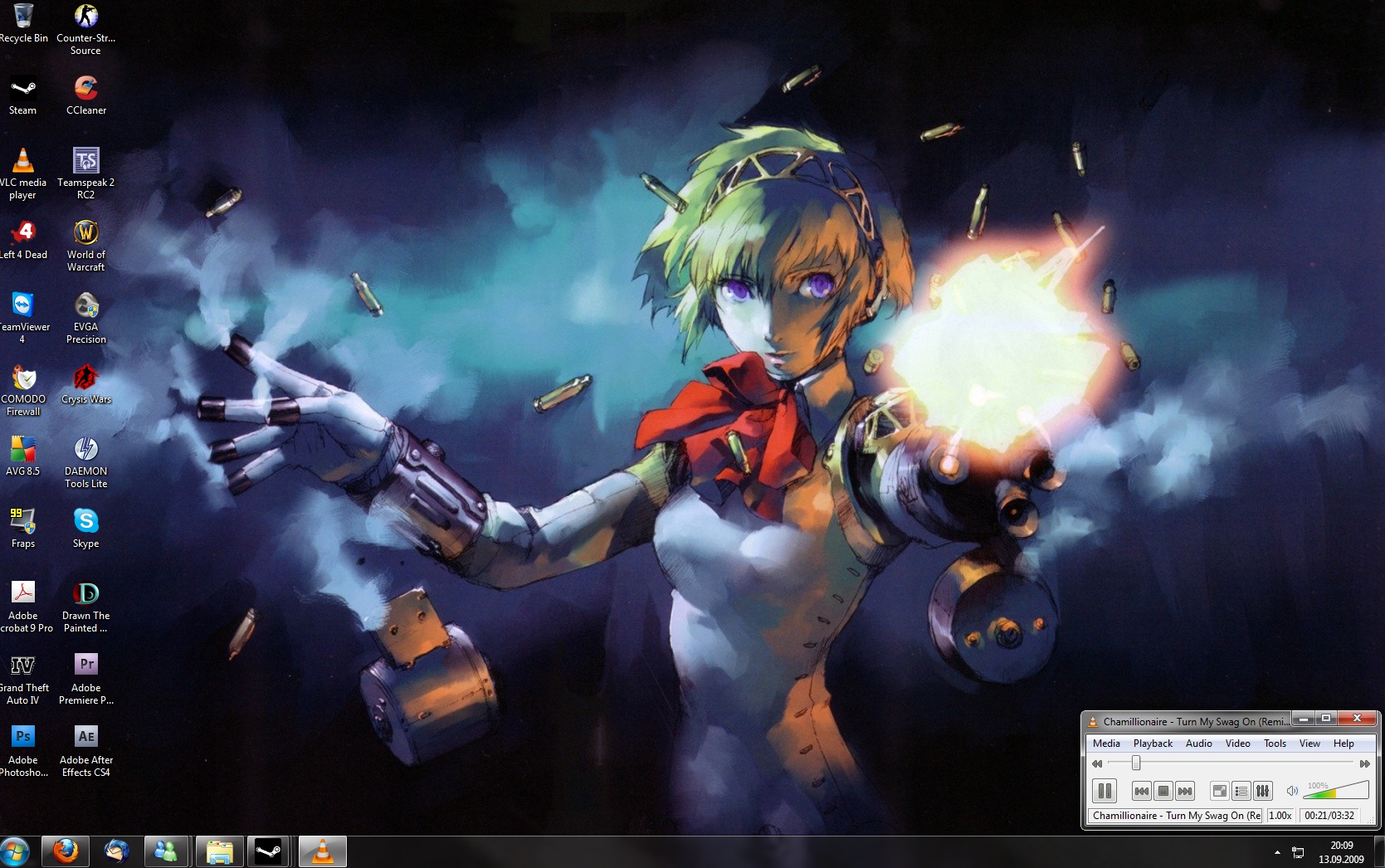
Task: Skip to next track in VLC
Action: (x=1185, y=791)
